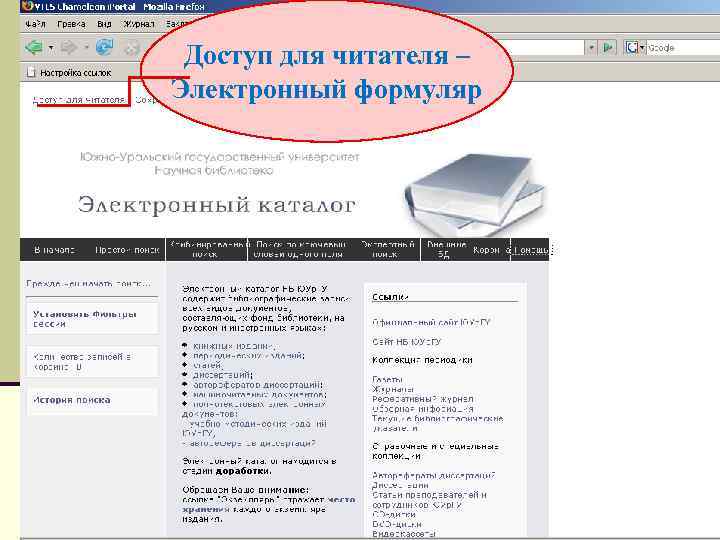The width and height of the screenshot is (720, 540).
Task: Follow the Сайт НБ ЮУрГУ link
Action: click(x=406, y=342)
